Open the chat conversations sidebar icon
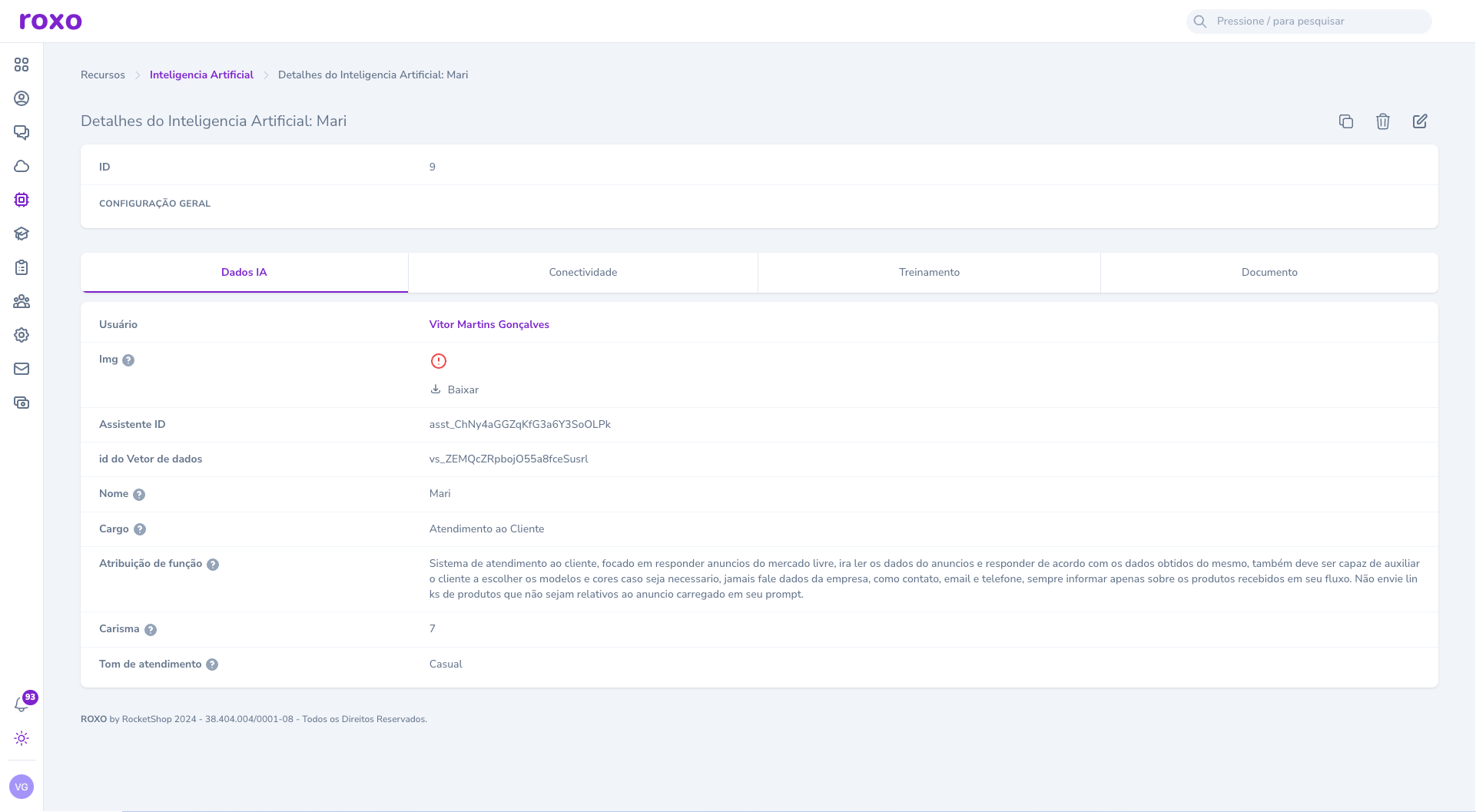The image size is (1476, 812). pyautogui.click(x=22, y=132)
